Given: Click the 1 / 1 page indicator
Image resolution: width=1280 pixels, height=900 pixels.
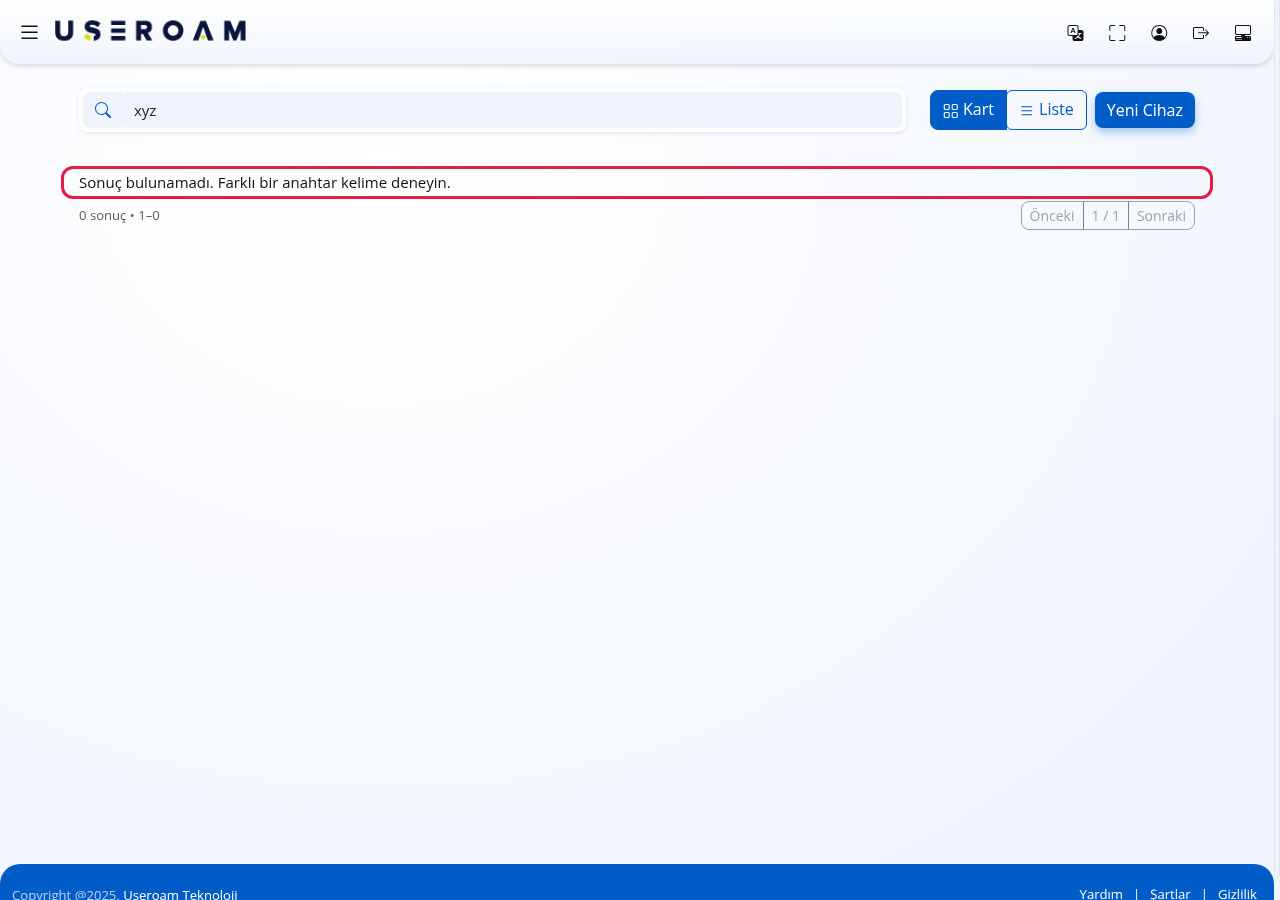Looking at the screenshot, I should (1106, 216).
